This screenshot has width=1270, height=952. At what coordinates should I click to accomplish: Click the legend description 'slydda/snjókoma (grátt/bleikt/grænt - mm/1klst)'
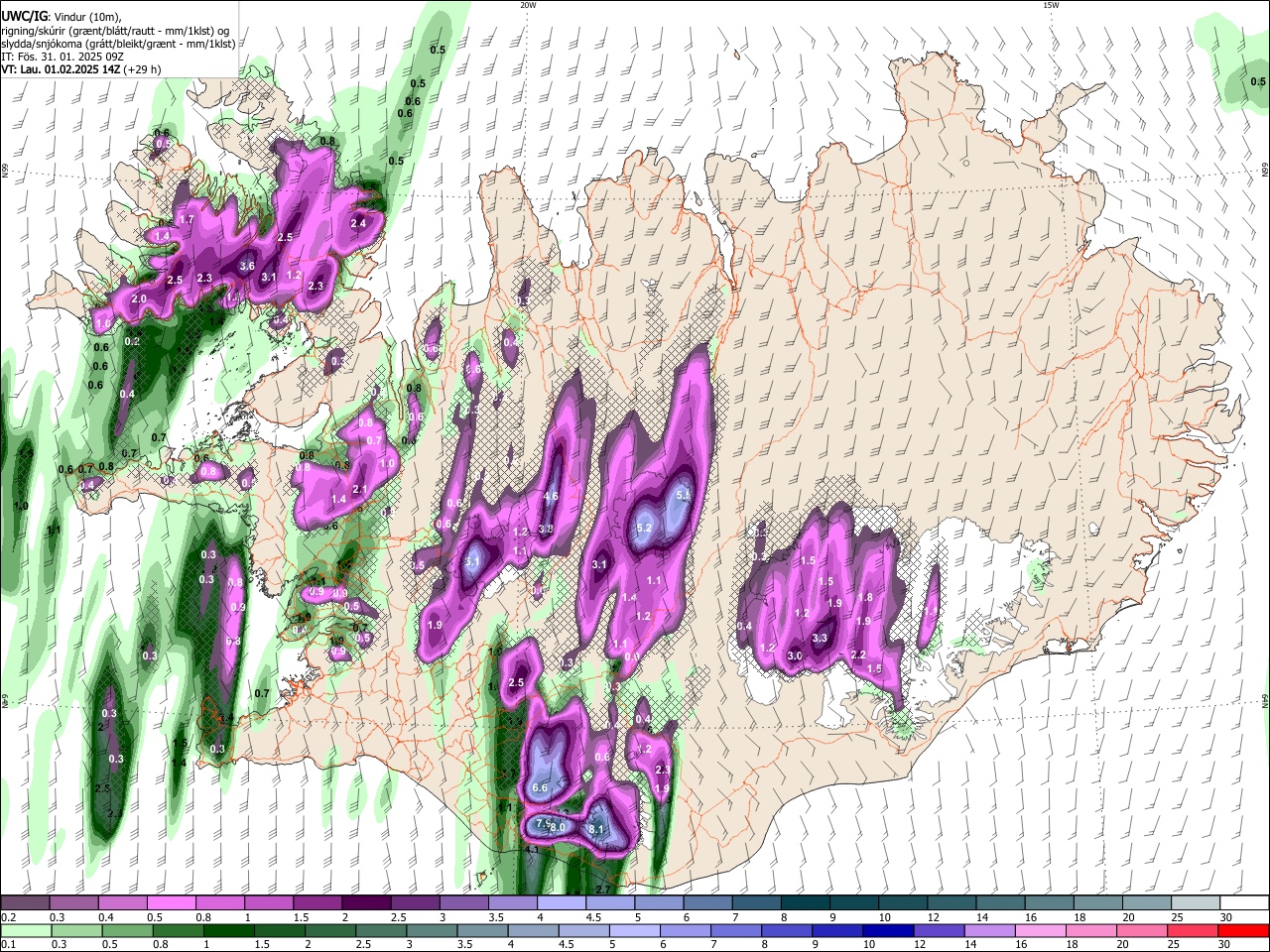118,44
